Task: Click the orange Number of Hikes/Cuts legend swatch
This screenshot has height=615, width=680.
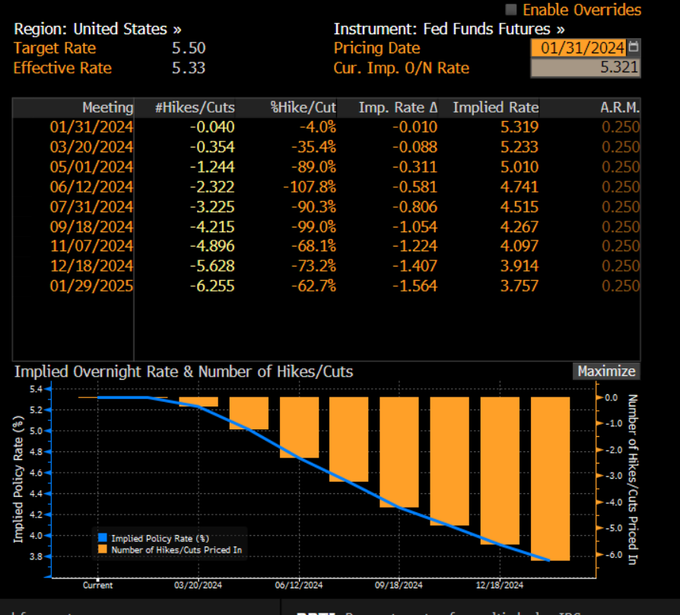Action: (x=102, y=550)
